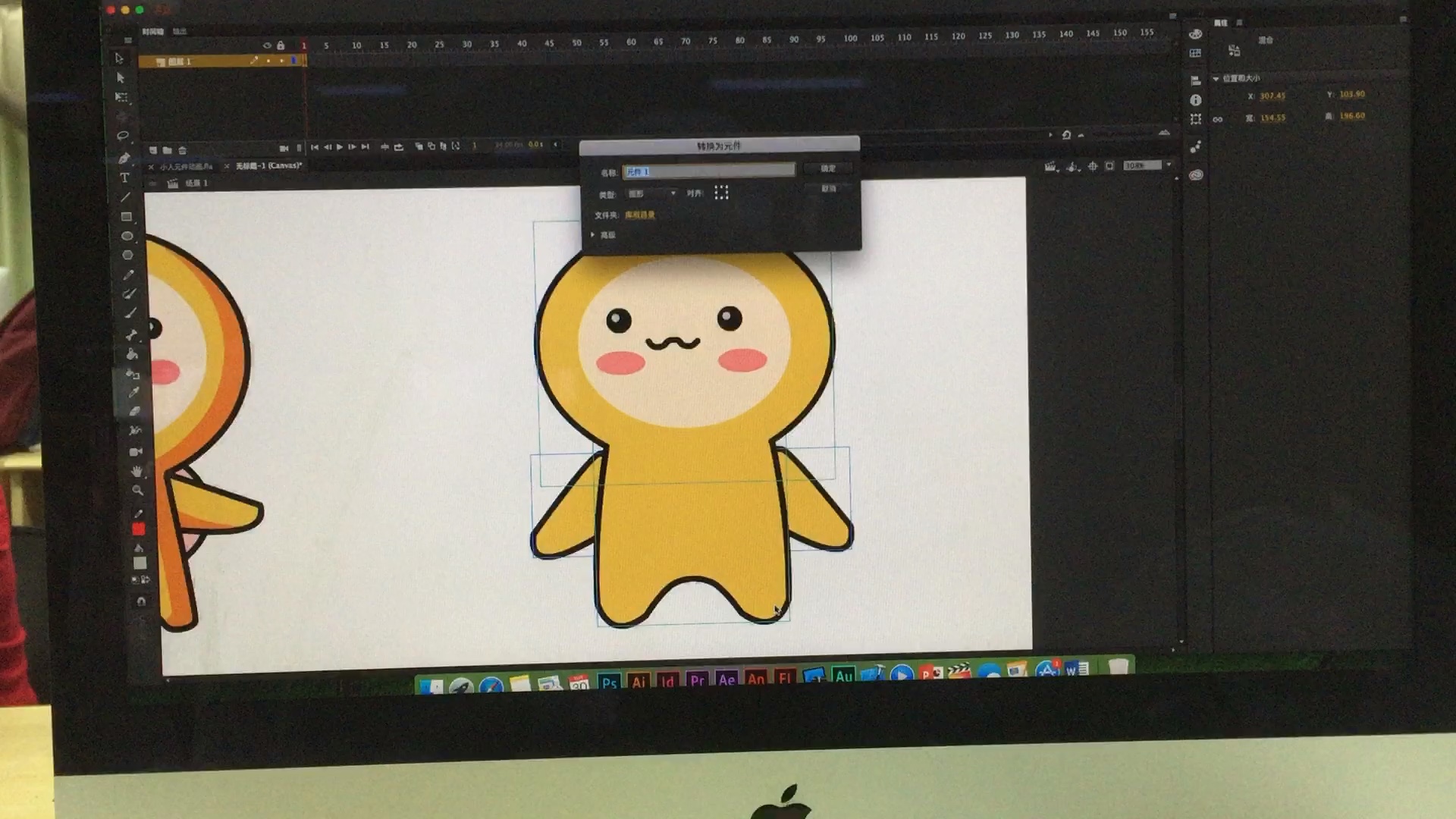Toggle clip content outside stage

(1109, 166)
